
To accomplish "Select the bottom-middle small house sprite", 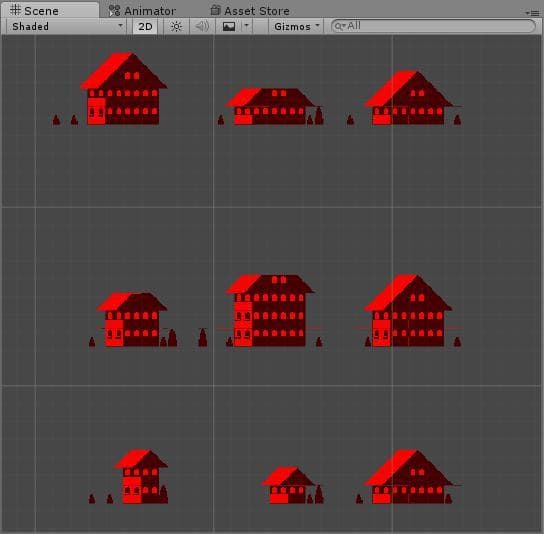I will [288, 485].
